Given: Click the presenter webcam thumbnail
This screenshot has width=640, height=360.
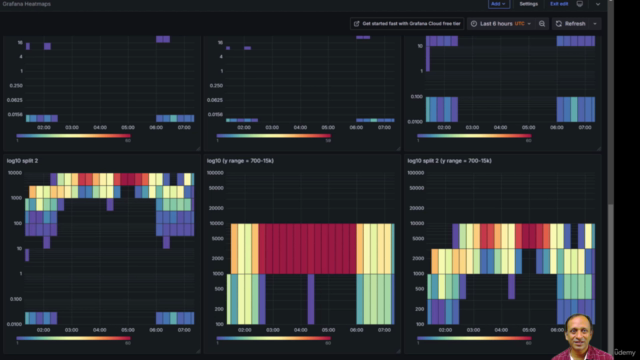Looking at the screenshot, I should (x=582, y=337).
